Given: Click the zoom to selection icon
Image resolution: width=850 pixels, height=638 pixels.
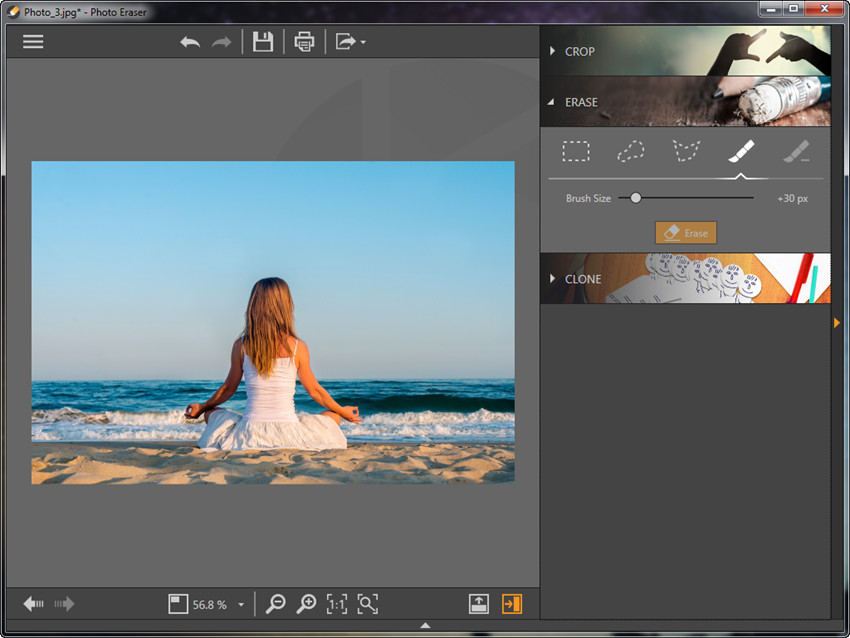Looking at the screenshot, I should [x=368, y=604].
